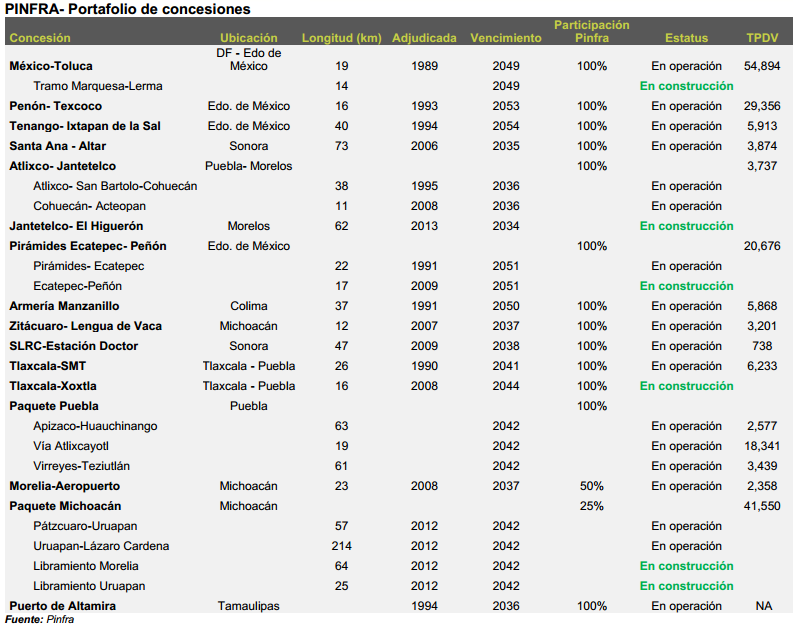Click vencimiento year 2054
The image size is (798, 627).
[506, 126]
